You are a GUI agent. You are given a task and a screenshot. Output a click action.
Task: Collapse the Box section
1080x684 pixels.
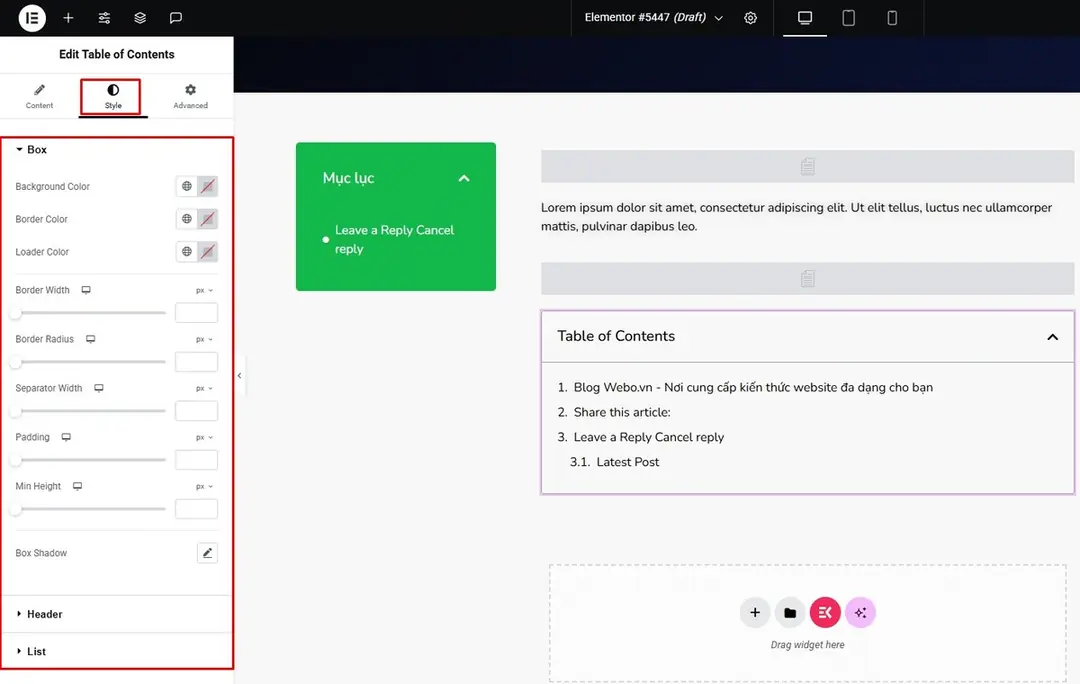point(32,149)
